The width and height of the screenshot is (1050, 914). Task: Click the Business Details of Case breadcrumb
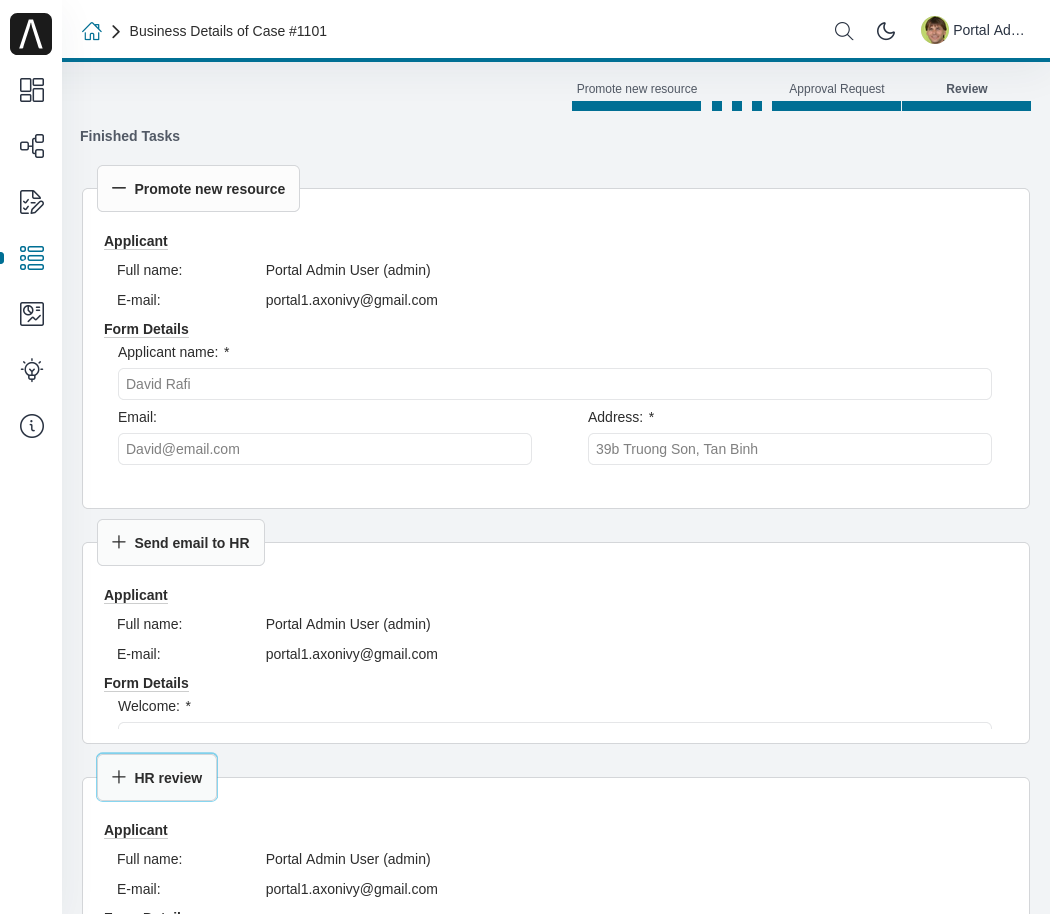pos(228,31)
